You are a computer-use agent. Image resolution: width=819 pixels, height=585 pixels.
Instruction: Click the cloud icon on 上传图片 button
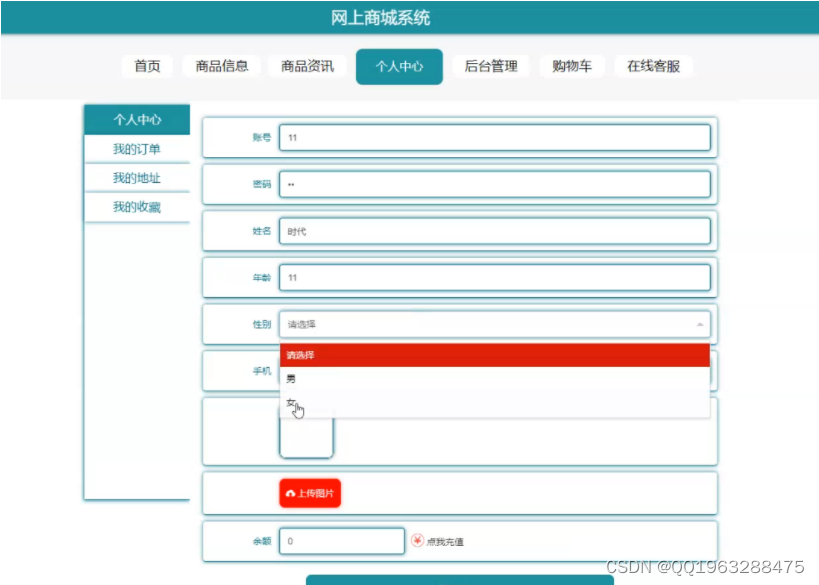coord(288,492)
